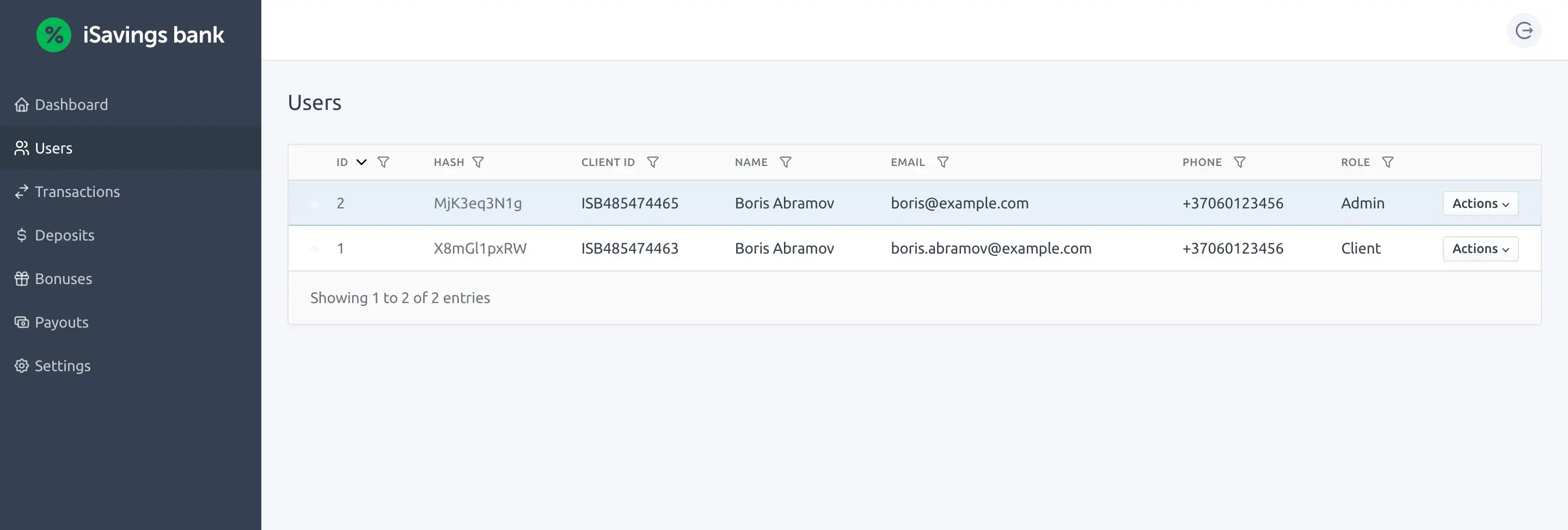Viewport: 1568px width, 530px height.
Task: Click the gift icon beside Bonuses
Action: click(x=22, y=279)
